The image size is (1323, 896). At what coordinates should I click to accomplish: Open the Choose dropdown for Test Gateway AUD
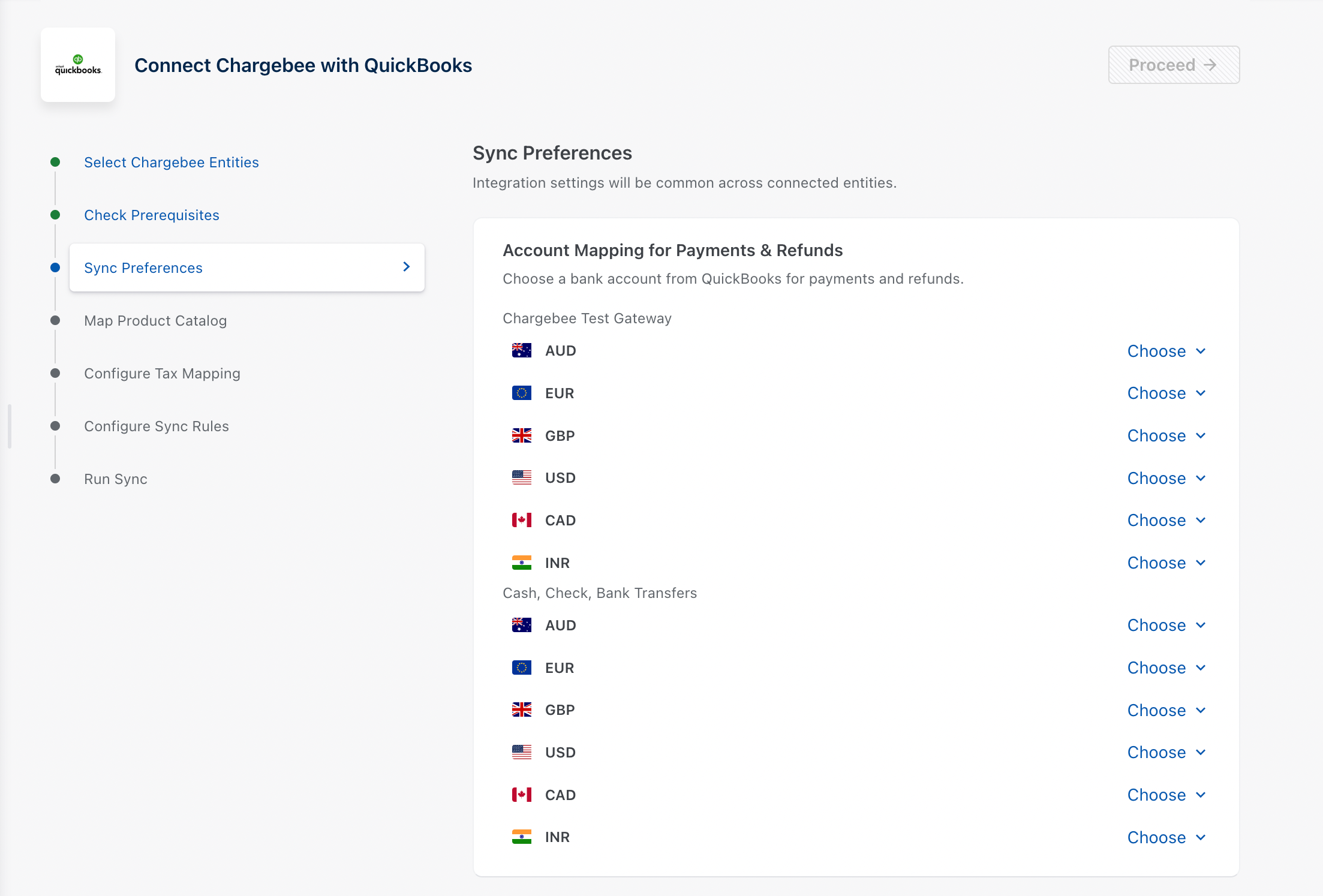pos(1166,351)
